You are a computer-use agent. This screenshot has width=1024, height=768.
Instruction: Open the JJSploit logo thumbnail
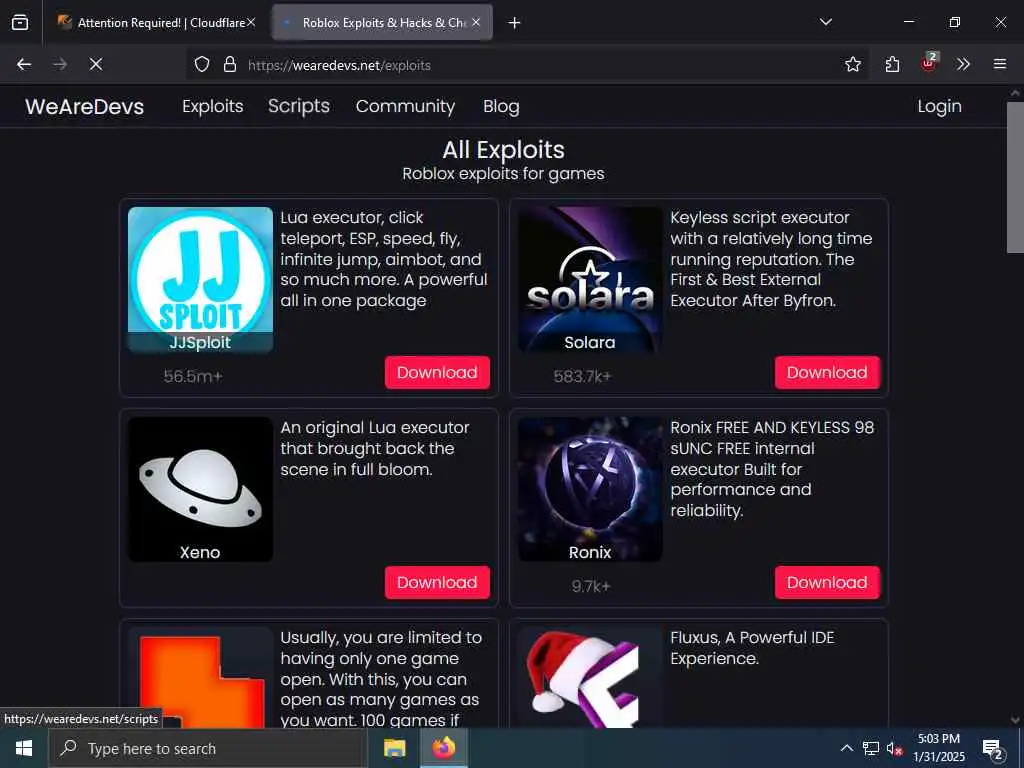200,280
